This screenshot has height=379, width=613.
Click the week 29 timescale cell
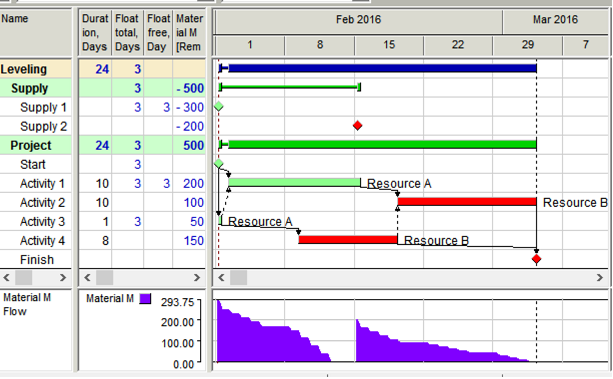coord(527,45)
